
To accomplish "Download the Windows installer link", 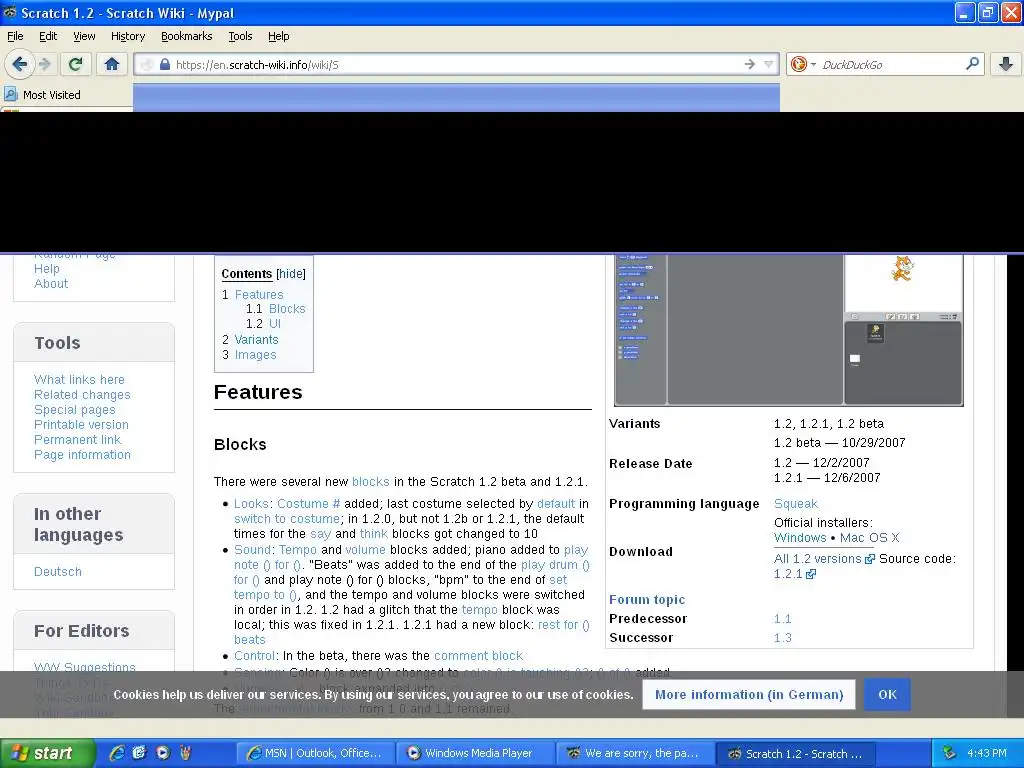I will click(800, 537).
